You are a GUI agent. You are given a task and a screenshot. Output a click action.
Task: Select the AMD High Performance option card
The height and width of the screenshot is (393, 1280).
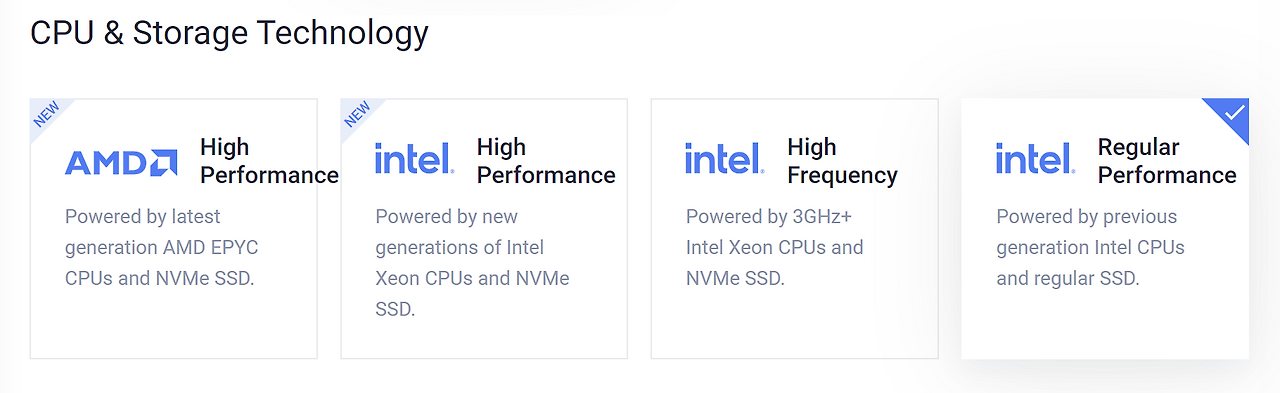[174, 228]
